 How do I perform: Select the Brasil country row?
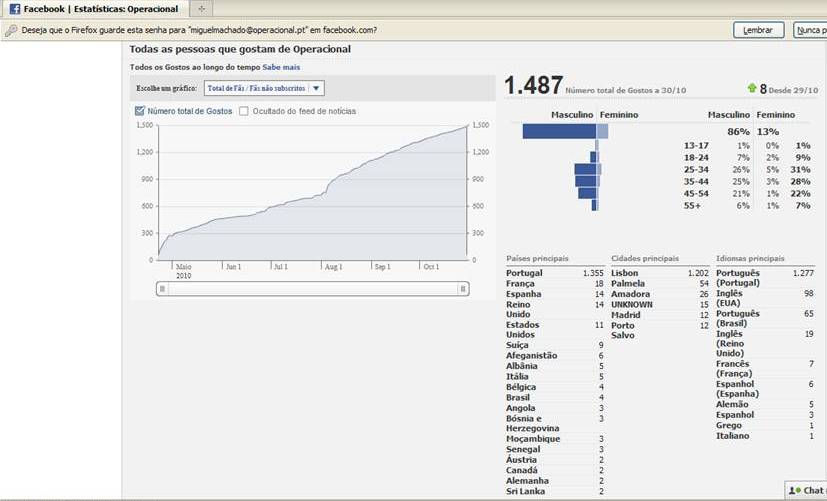[554, 398]
